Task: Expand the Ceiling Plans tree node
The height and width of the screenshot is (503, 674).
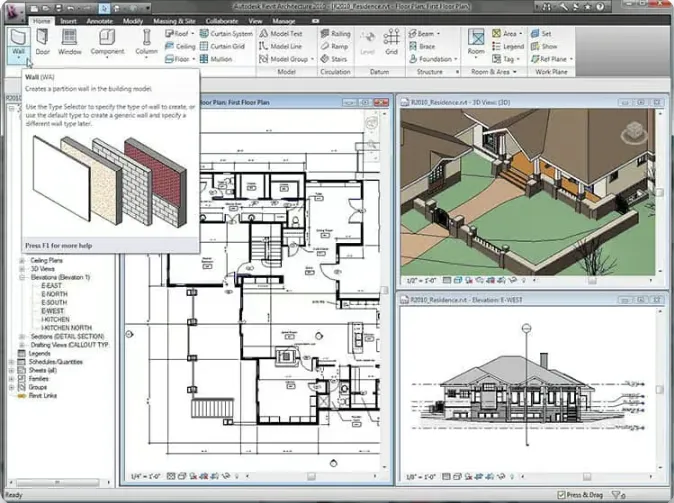Action: pos(22,261)
